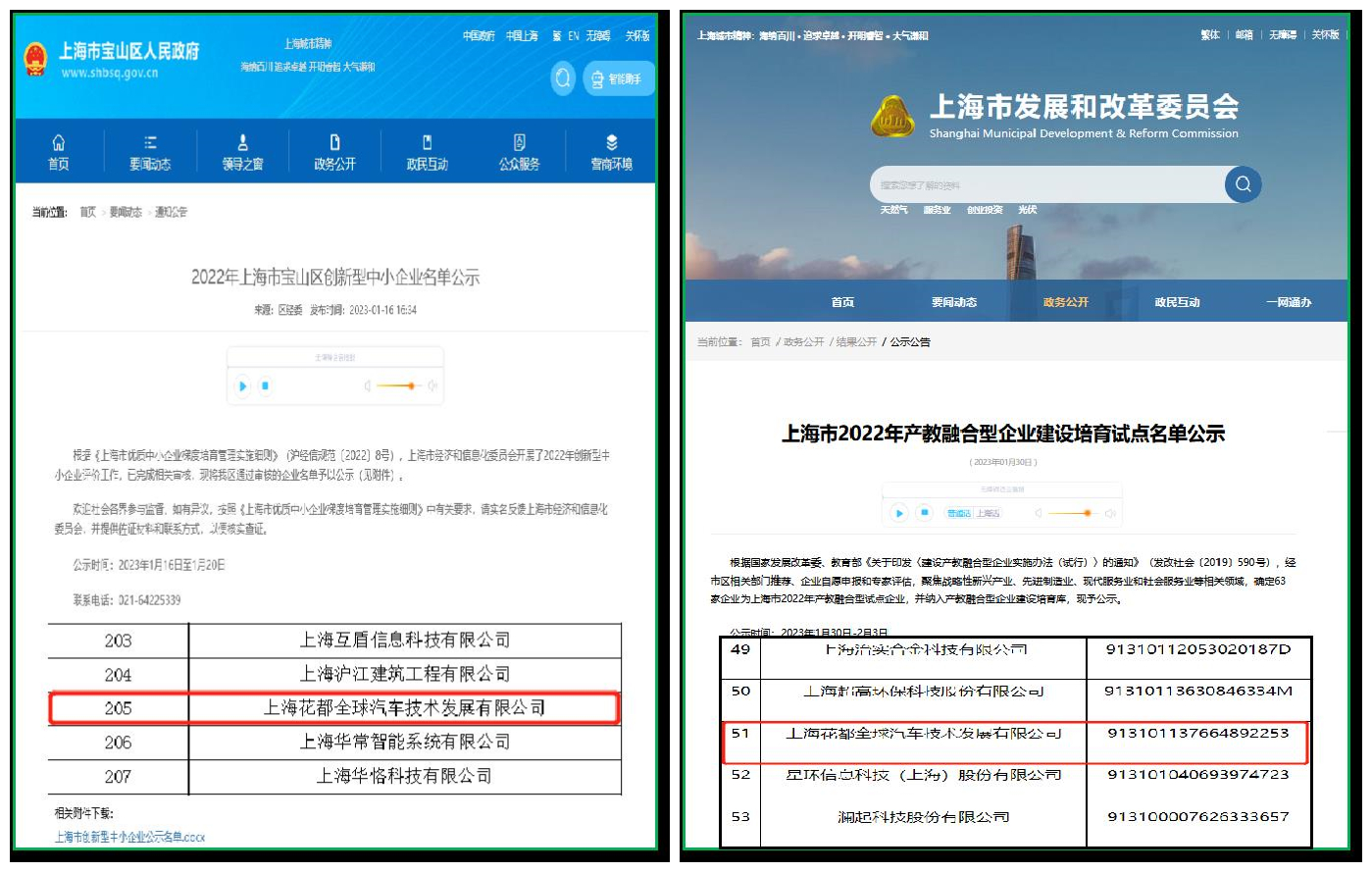The width and height of the screenshot is (1372, 872).
Task: Enable 关怀版 care mode on Baoshan page
Action: (x=637, y=36)
